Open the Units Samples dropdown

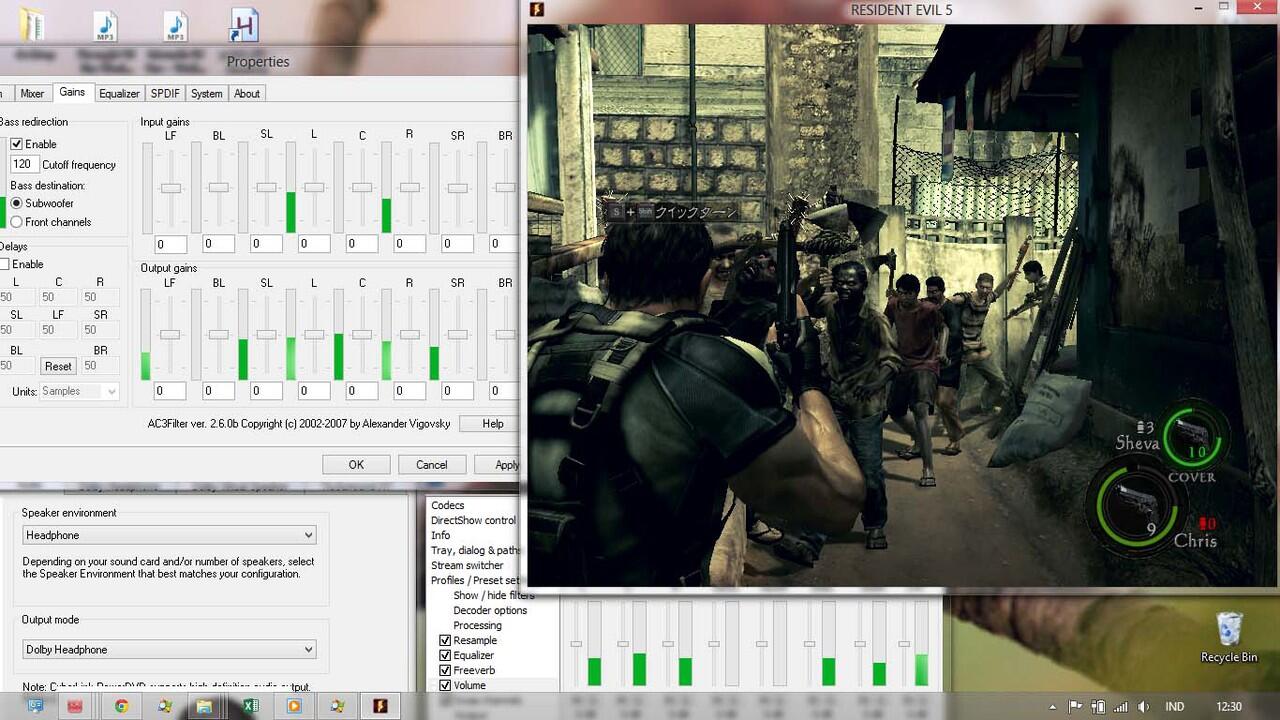click(79, 391)
